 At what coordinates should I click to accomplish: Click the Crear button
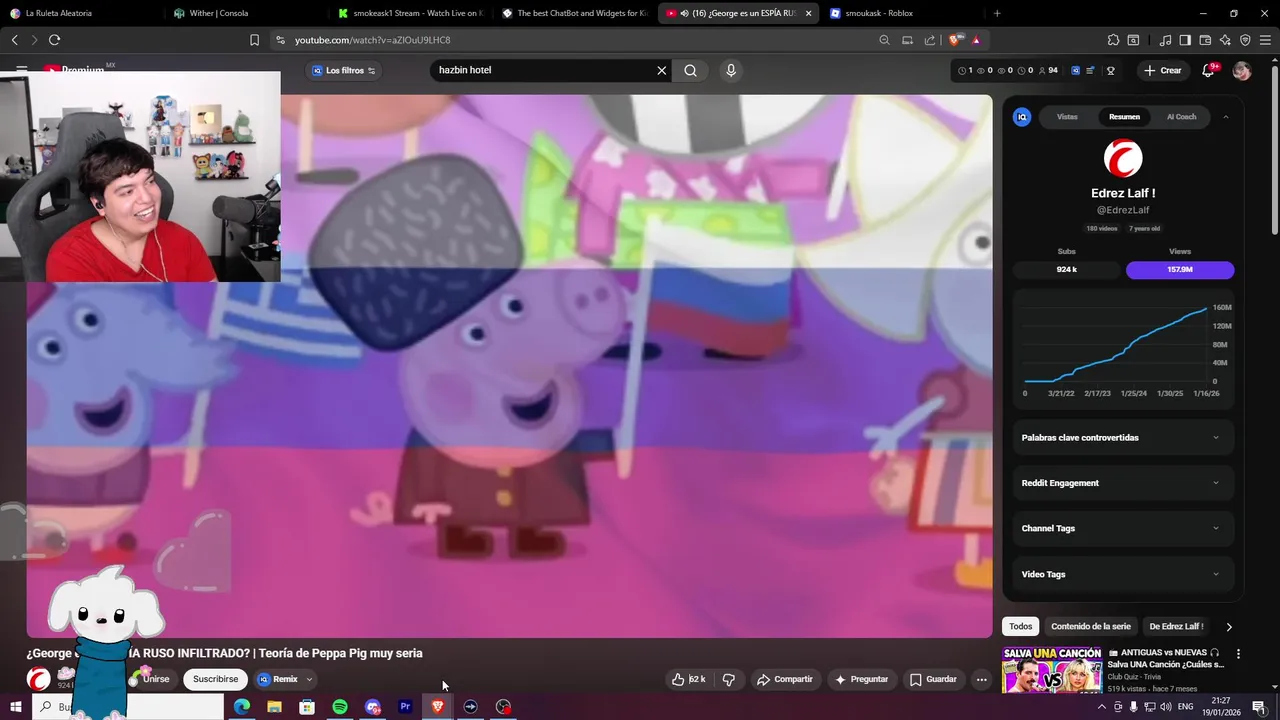point(1163,70)
